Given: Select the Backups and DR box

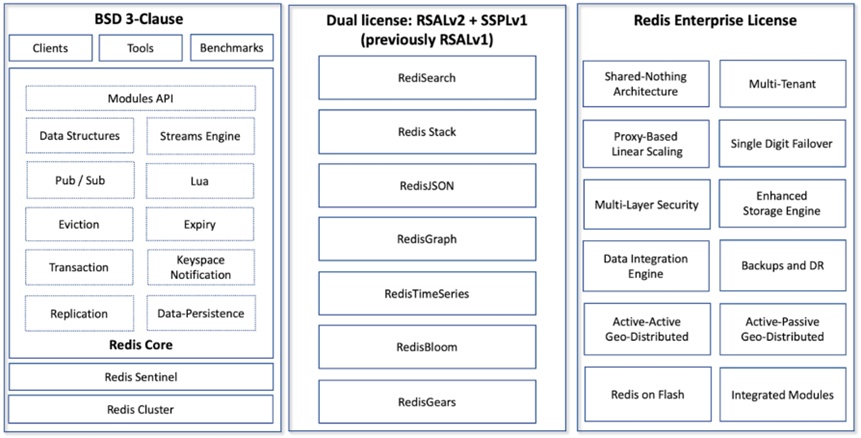Looking at the screenshot, I should point(782,266).
